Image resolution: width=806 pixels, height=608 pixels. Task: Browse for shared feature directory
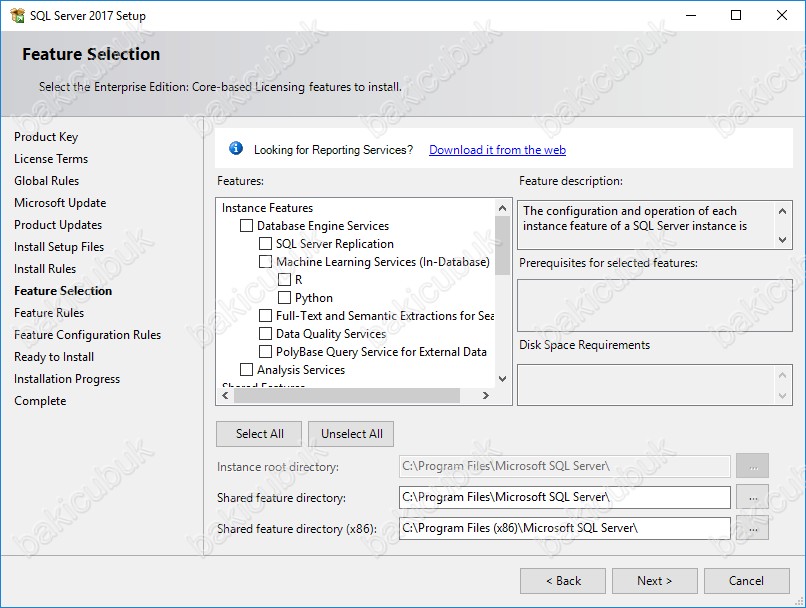tap(753, 497)
